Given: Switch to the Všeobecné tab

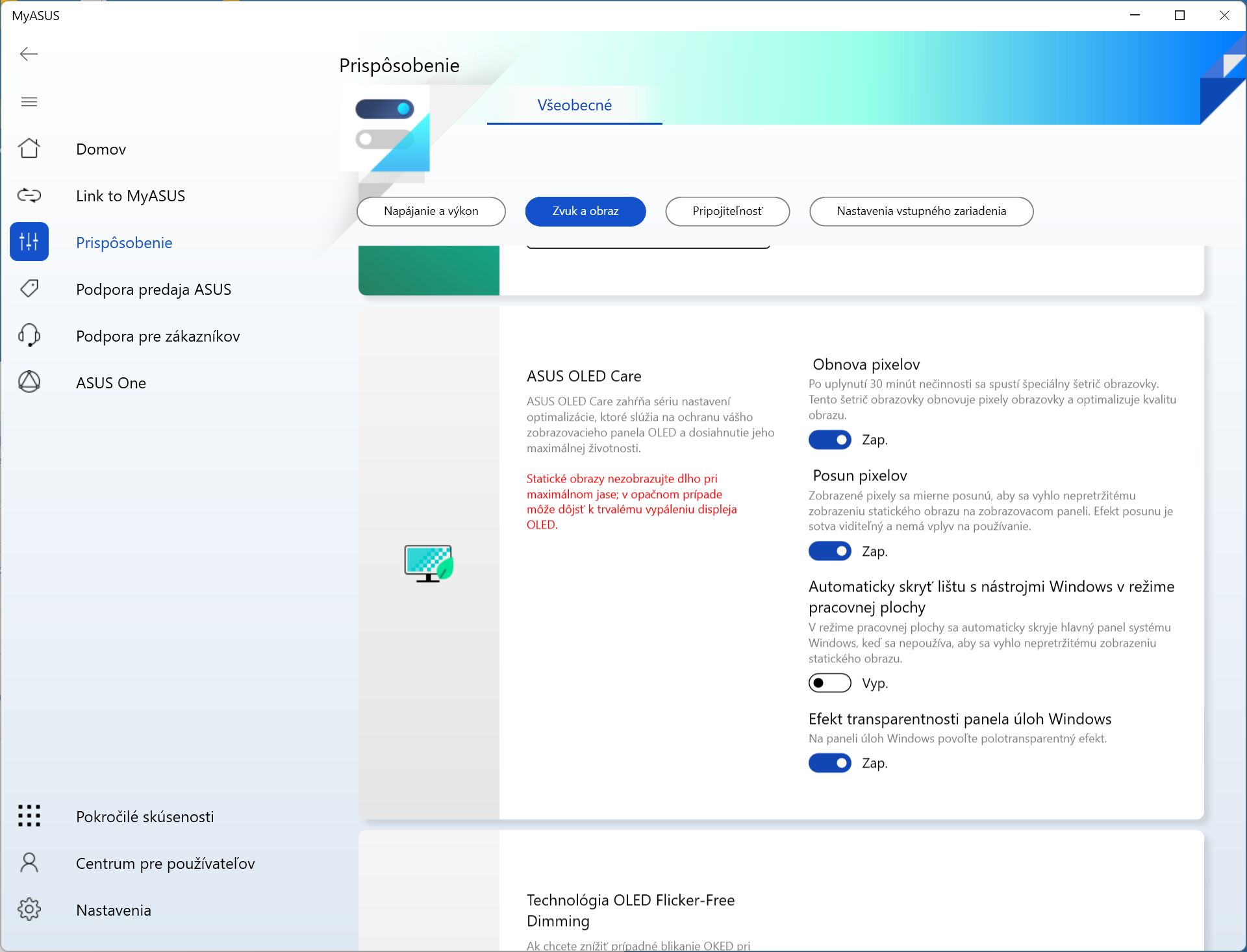Looking at the screenshot, I should click(574, 105).
